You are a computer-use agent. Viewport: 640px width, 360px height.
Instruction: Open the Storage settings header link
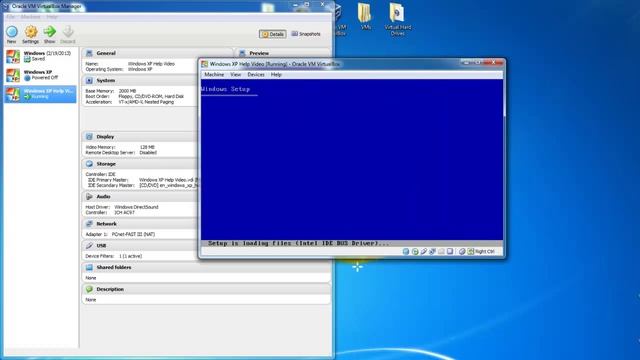pyautogui.click(x=106, y=164)
